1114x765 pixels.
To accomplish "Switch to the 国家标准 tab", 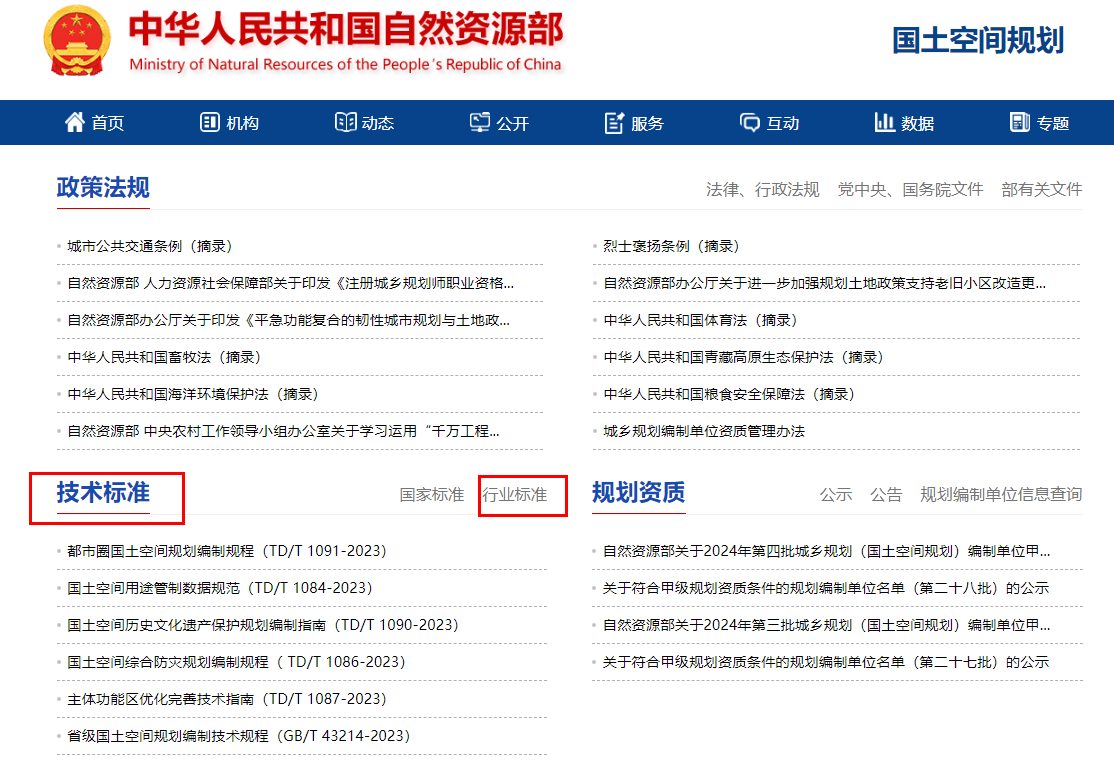I will (432, 494).
